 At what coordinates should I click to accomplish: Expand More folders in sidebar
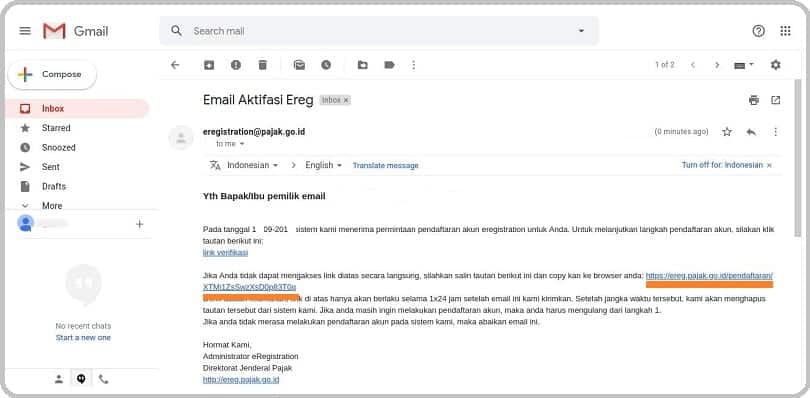tap(52, 206)
